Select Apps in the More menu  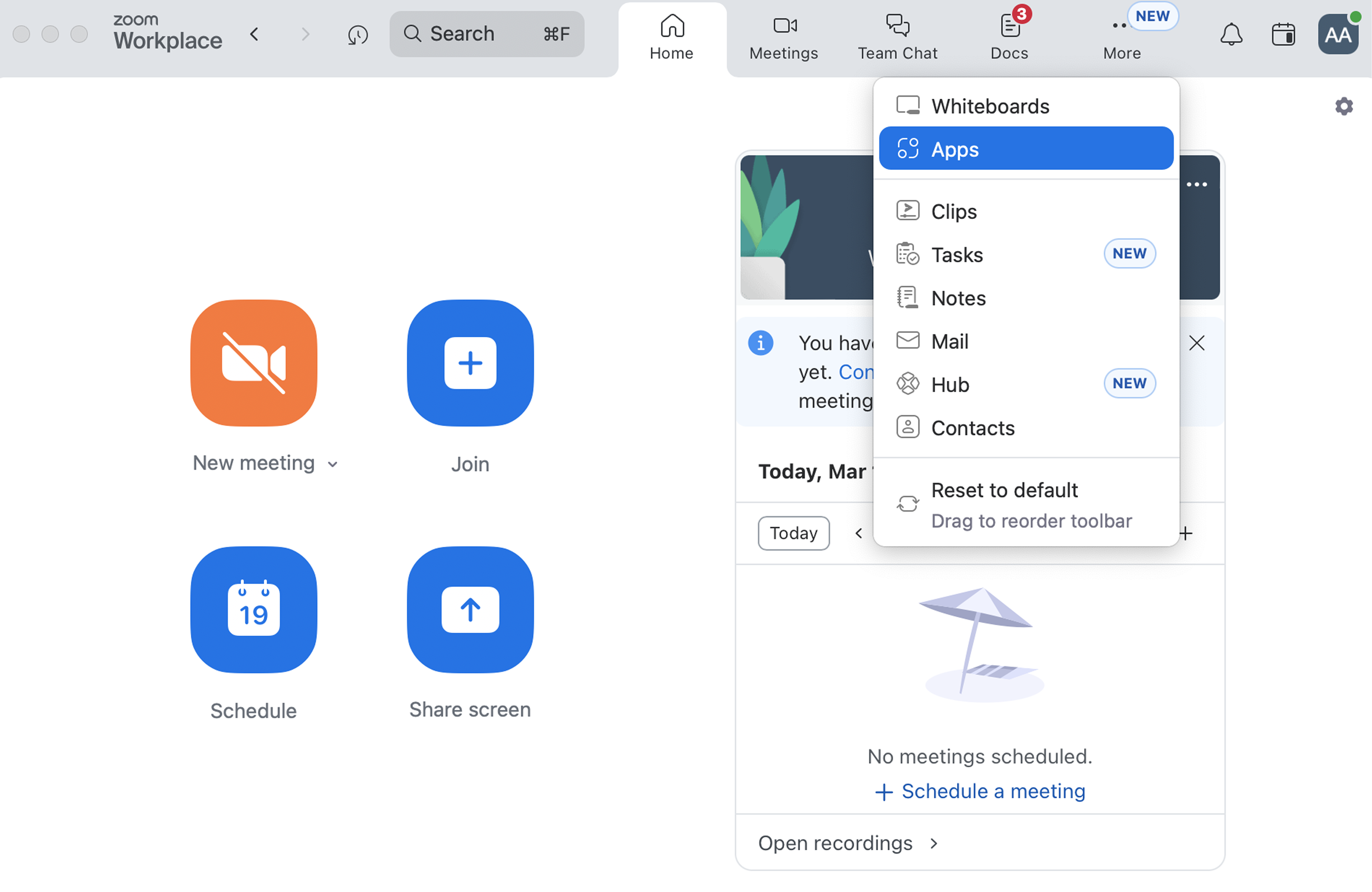1026,149
